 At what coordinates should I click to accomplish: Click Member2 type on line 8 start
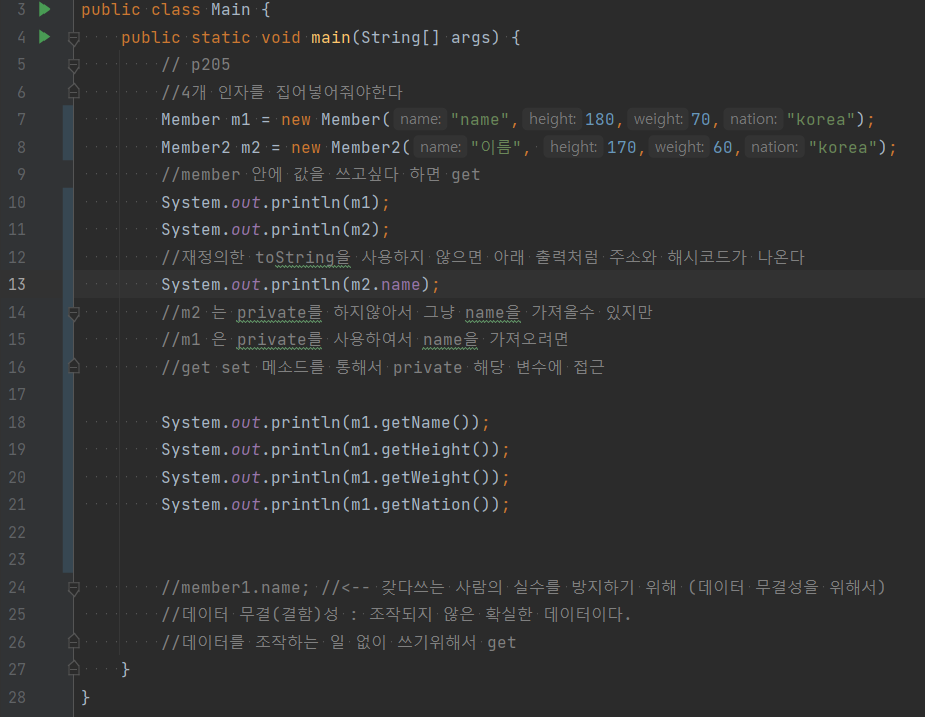[196, 147]
